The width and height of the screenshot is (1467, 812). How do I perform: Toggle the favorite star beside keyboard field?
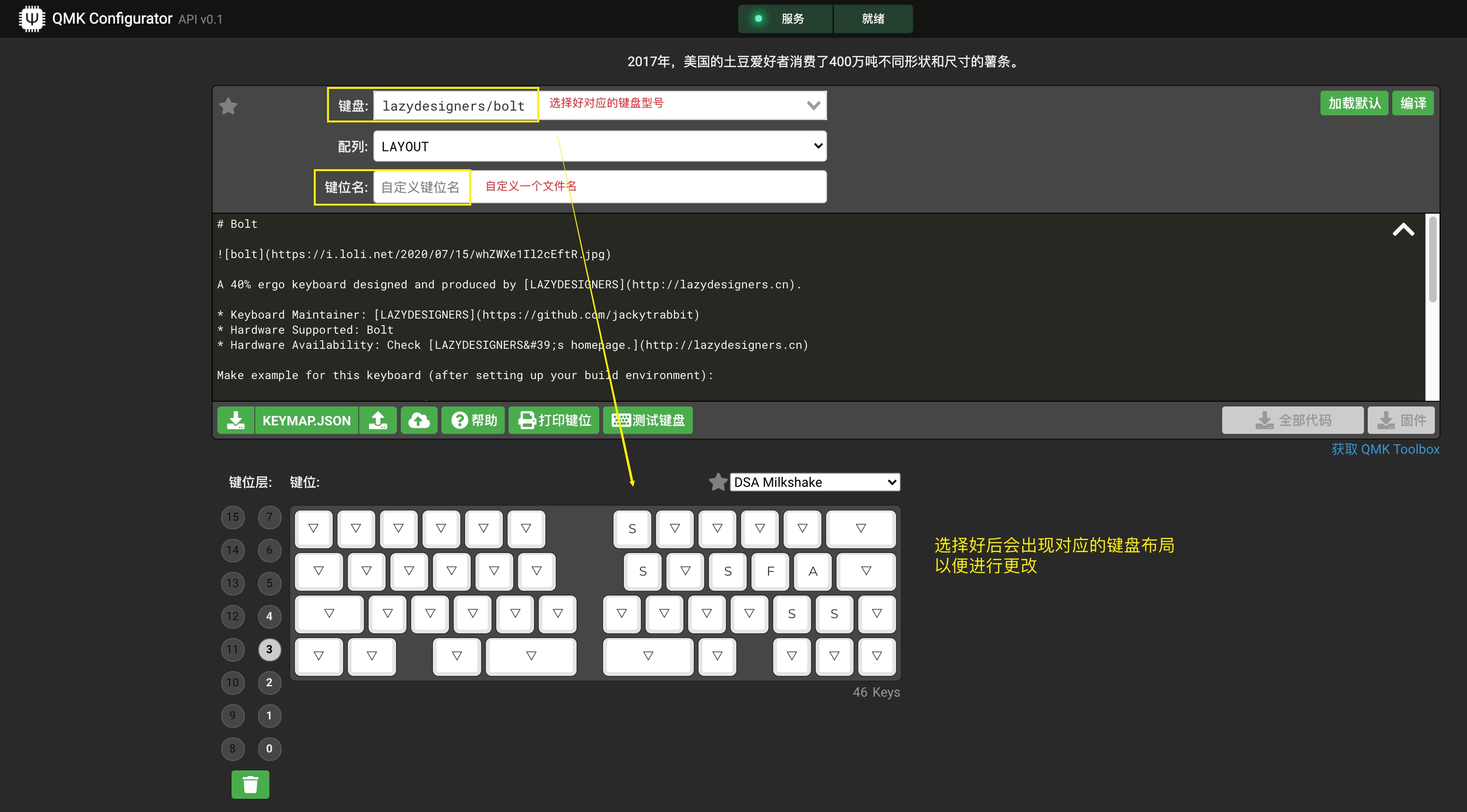point(228,105)
